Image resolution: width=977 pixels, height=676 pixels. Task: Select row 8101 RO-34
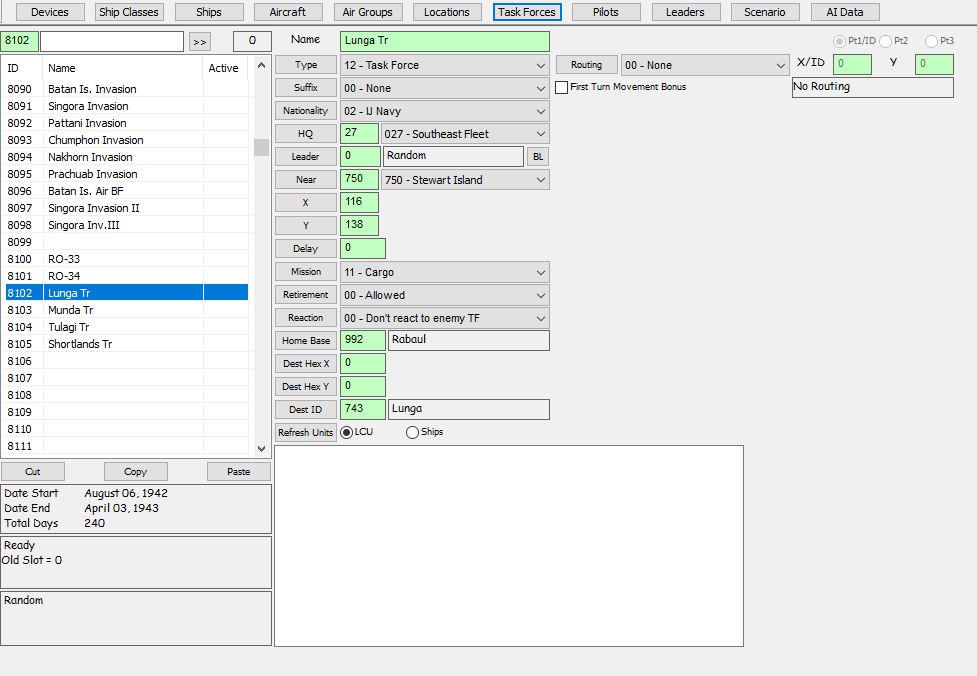(126, 276)
